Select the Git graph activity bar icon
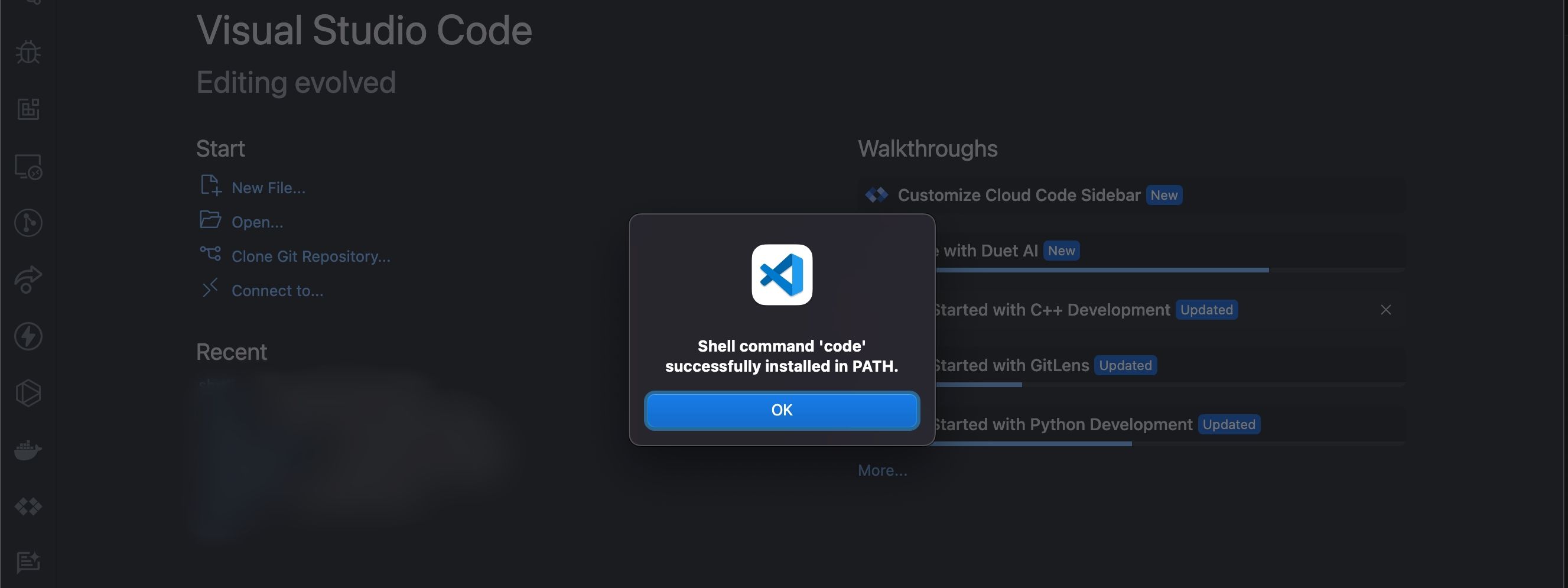 click(x=27, y=222)
